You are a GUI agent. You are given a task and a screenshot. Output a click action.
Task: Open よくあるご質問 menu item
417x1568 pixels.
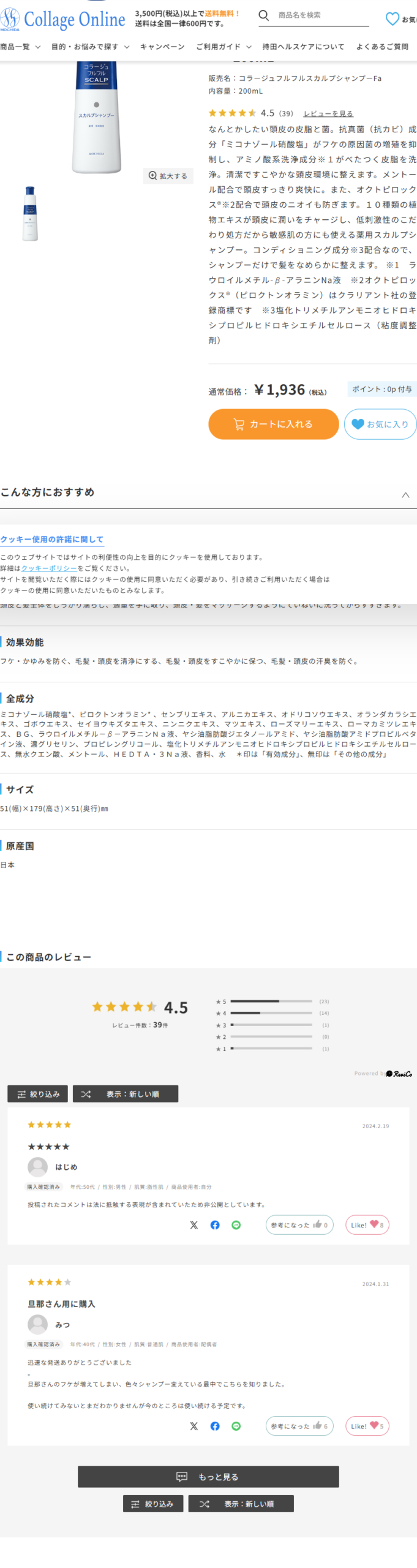pyautogui.click(x=383, y=47)
